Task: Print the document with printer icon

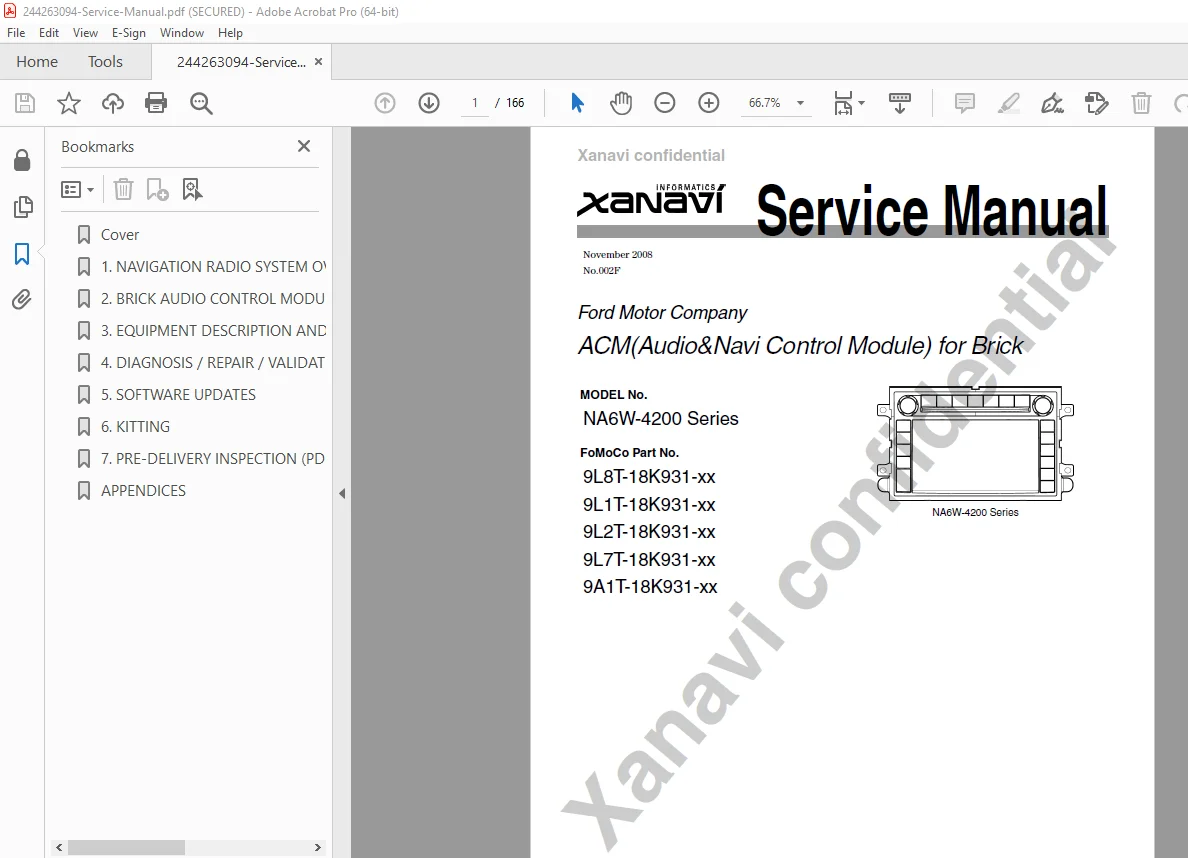Action: tap(156, 103)
